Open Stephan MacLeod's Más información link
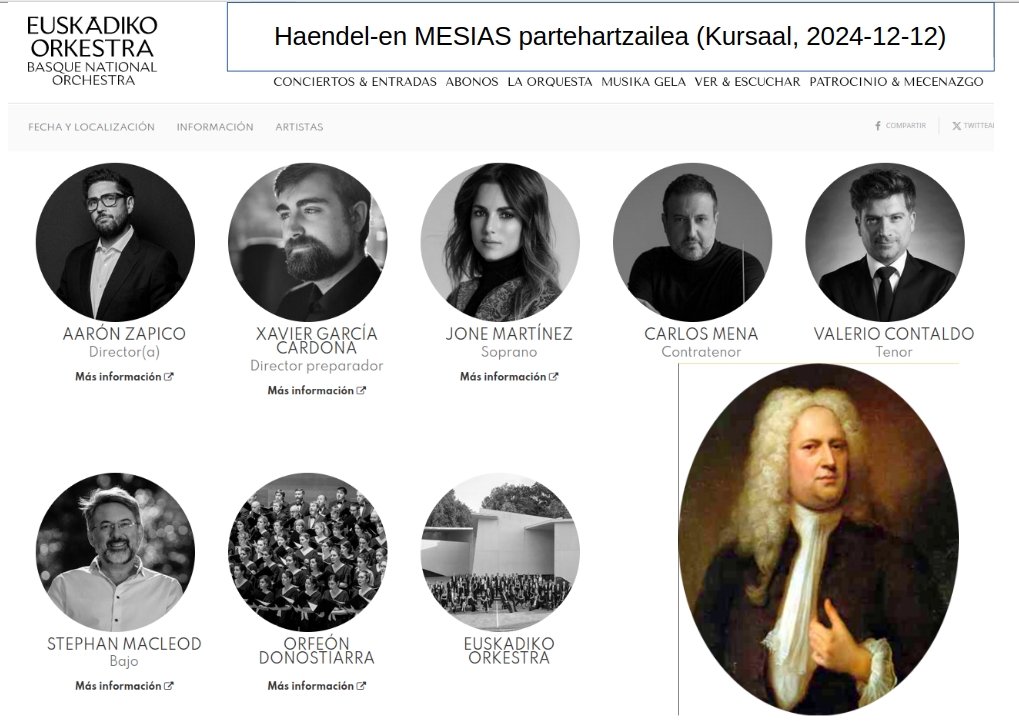The height and width of the screenshot is (721, 1019). 124,686
